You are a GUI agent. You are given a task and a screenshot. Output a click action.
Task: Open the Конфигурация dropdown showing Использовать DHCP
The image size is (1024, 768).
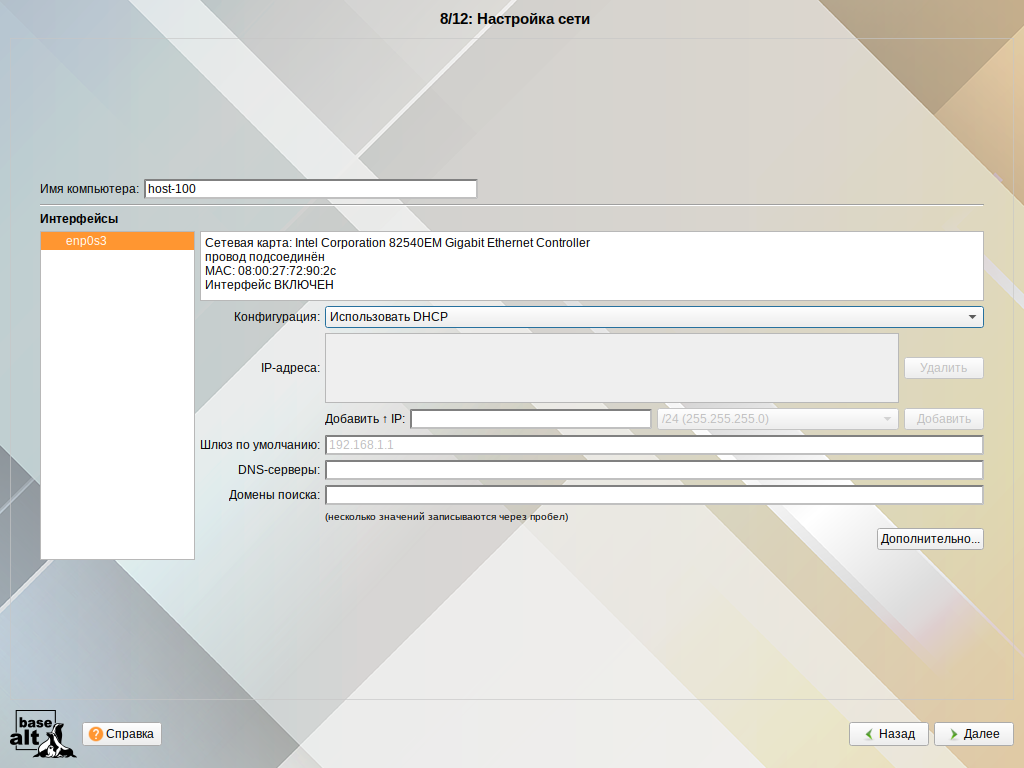point(653,317)
